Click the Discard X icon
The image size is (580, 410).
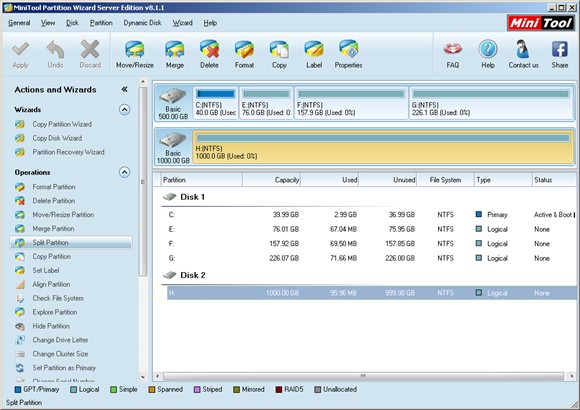point(90,49)
